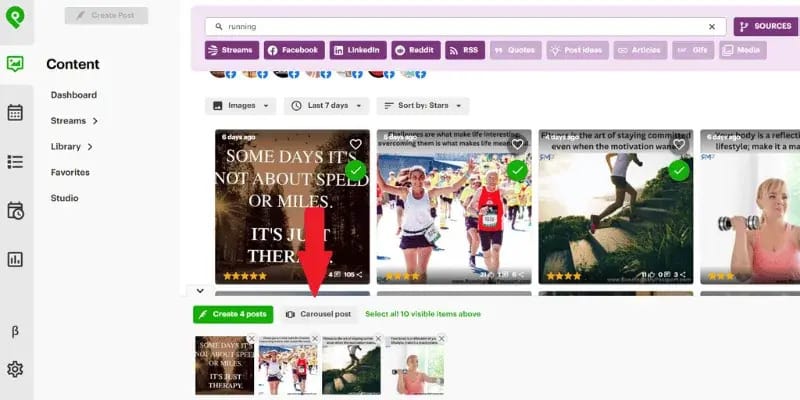Deselect the stair runner image checkmark

click(679, 171)
